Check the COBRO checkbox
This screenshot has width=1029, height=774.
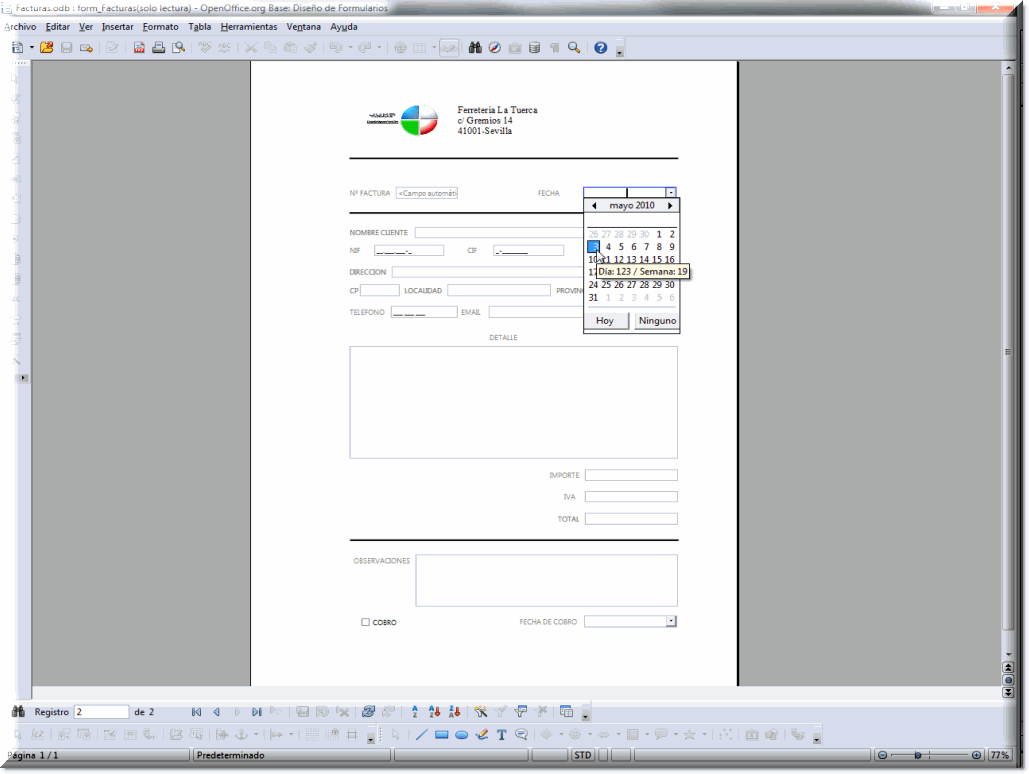pos(366,622)
